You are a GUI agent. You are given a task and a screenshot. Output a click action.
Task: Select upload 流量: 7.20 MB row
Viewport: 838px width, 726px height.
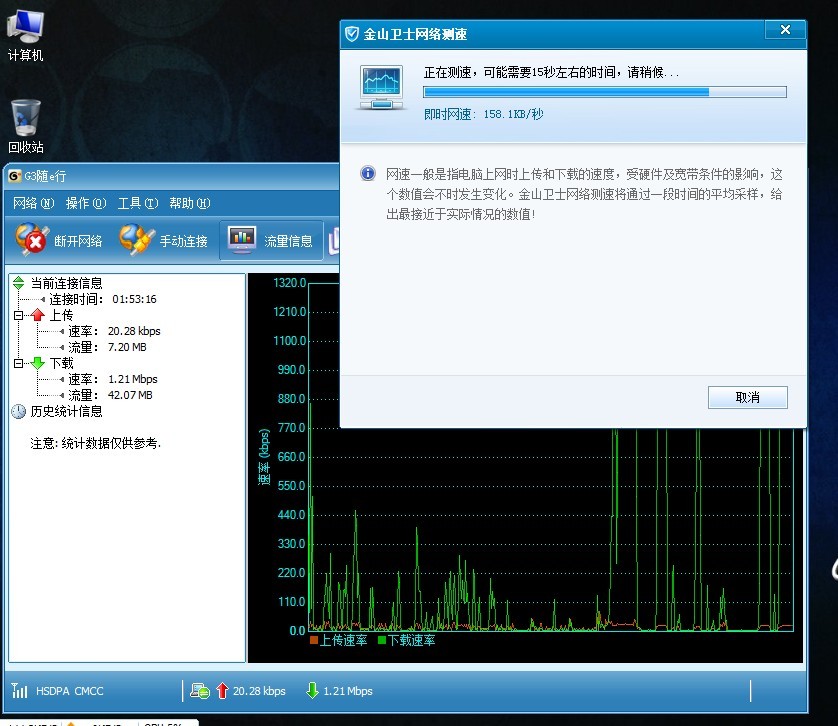tap(107, 347)
